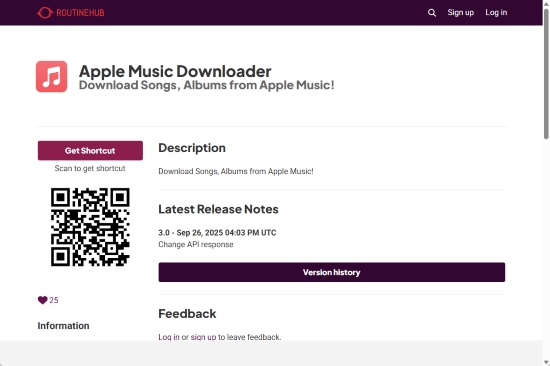The width and height of the screenshot is (550, 366).
Task: Click the version text '3.0 - Sep 26, 2025 04:03 PM UTC'
Action: [x=217, y=233]
